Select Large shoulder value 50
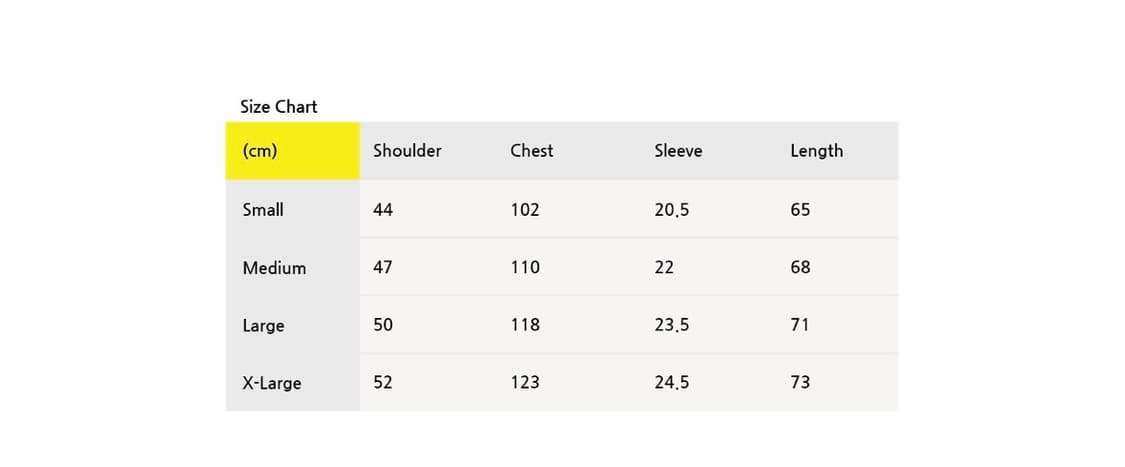The image size is (1125, 467). click(383, 325)
